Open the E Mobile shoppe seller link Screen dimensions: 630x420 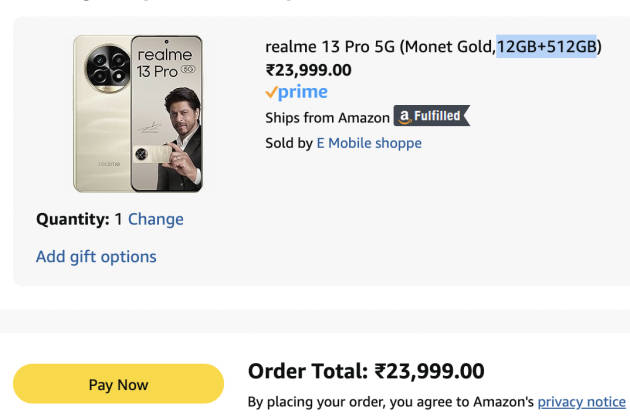pos(369,143)
